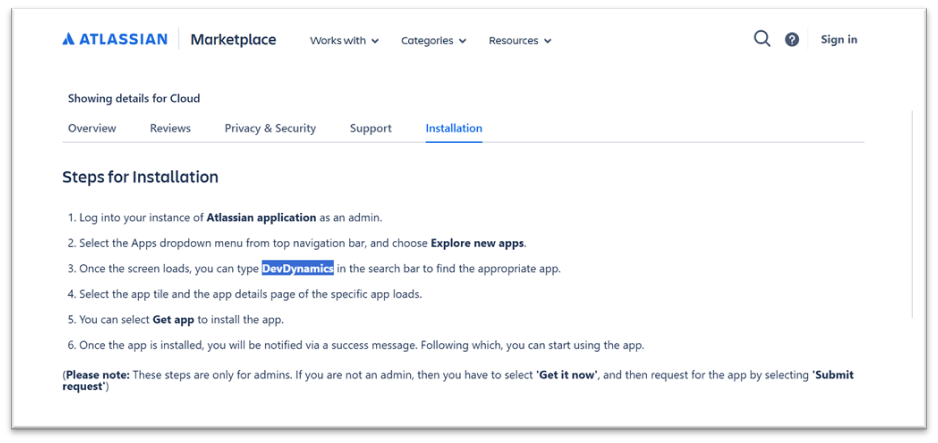Screen dimensions: 938x443
Task: Open the help question mark icon
Action: (792, 40)
